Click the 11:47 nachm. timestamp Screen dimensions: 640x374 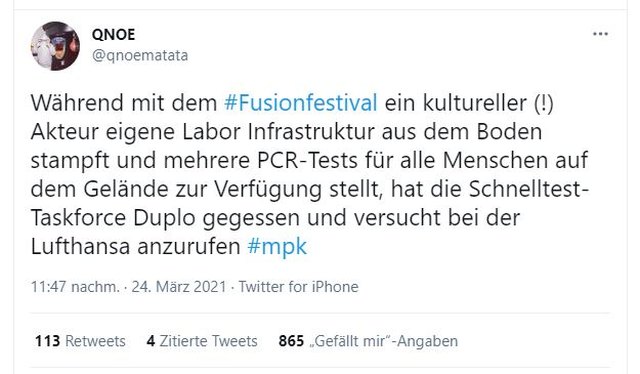coord(76,287)
